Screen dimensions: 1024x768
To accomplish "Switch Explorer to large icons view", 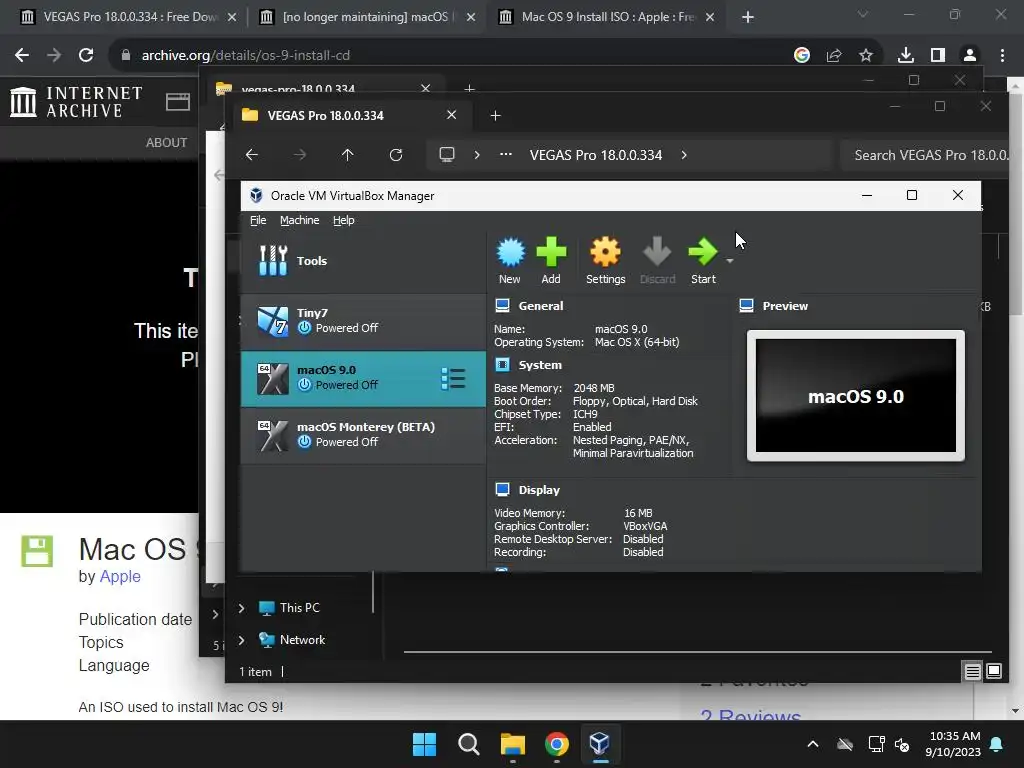I will point(994,671).
